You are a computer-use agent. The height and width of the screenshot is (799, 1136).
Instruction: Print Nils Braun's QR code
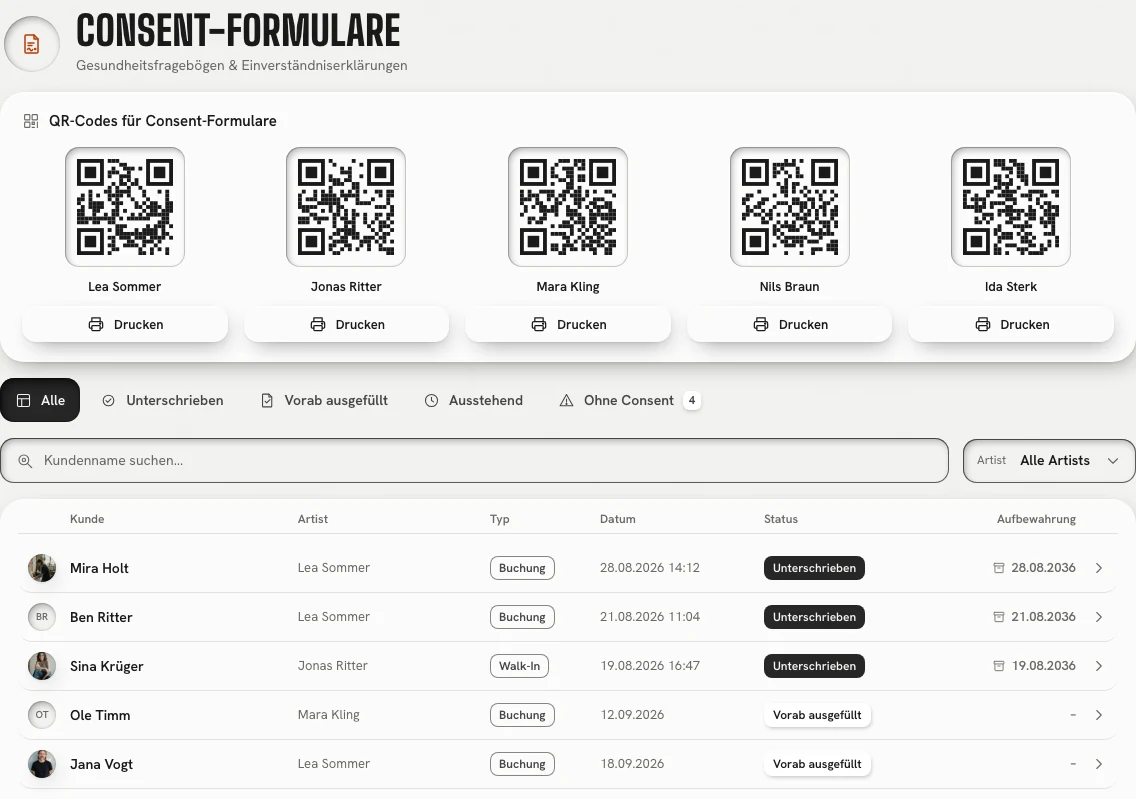pos(790,325)
